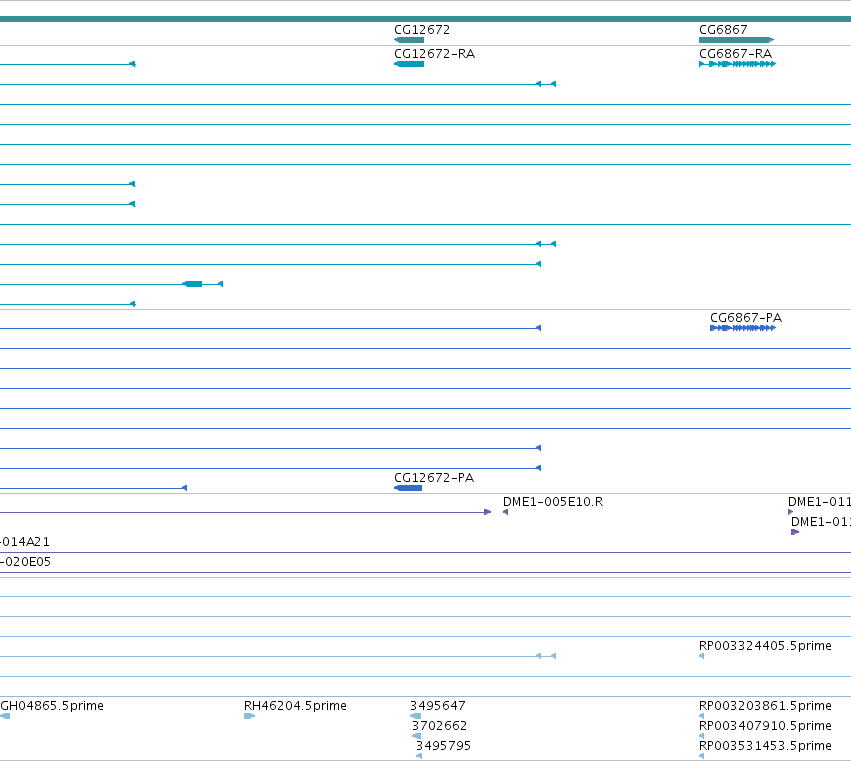Click the thick teal chromosome bar at top

click(426, 19)
